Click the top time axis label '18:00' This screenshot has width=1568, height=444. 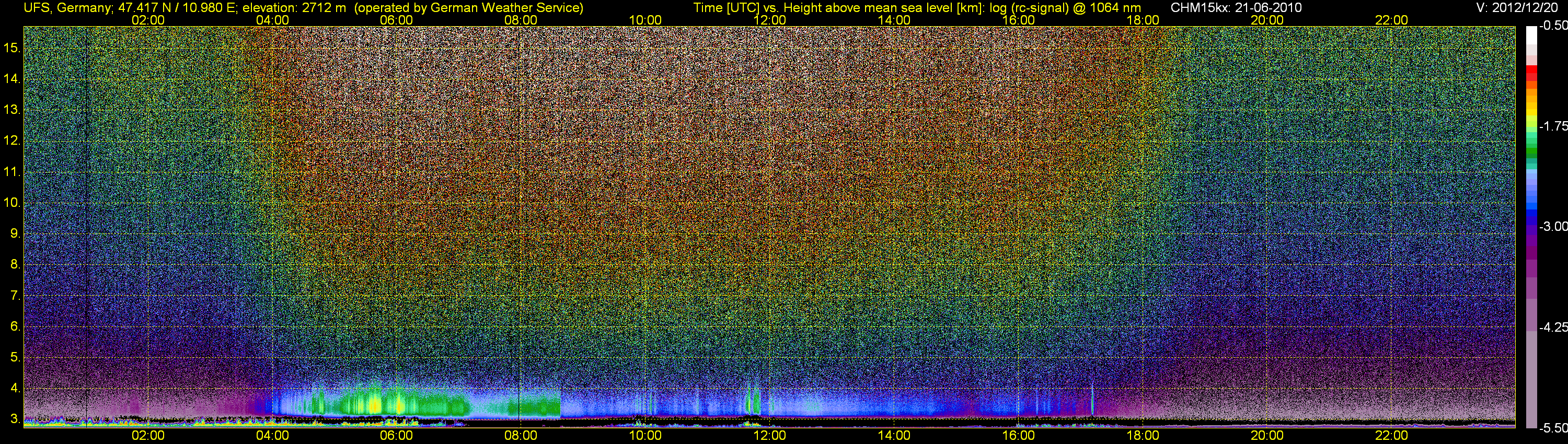pyautogui.click(x=1143, y=19)
